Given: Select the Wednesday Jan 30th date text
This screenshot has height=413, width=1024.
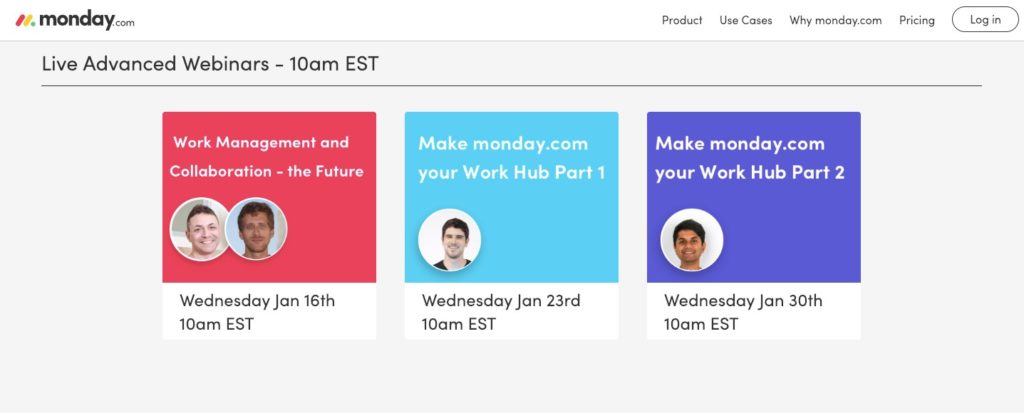Looking at the screenshot, I should pos(743,301).
